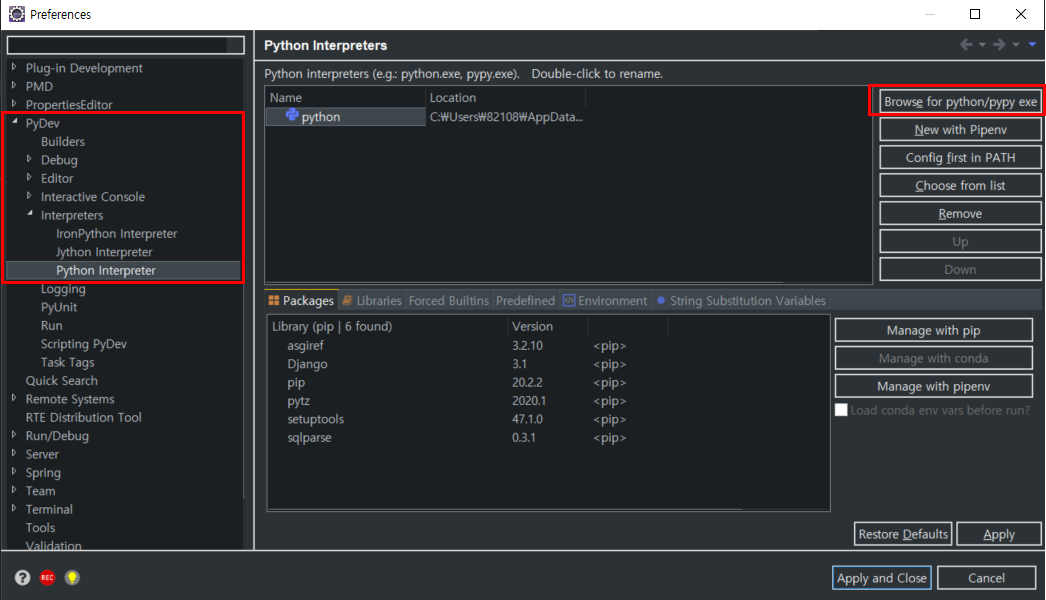Click the help question mark icon
Image resolution: width=1046 pixels, height=600 pixels.
pyautogui.click(x=22, y=578)
